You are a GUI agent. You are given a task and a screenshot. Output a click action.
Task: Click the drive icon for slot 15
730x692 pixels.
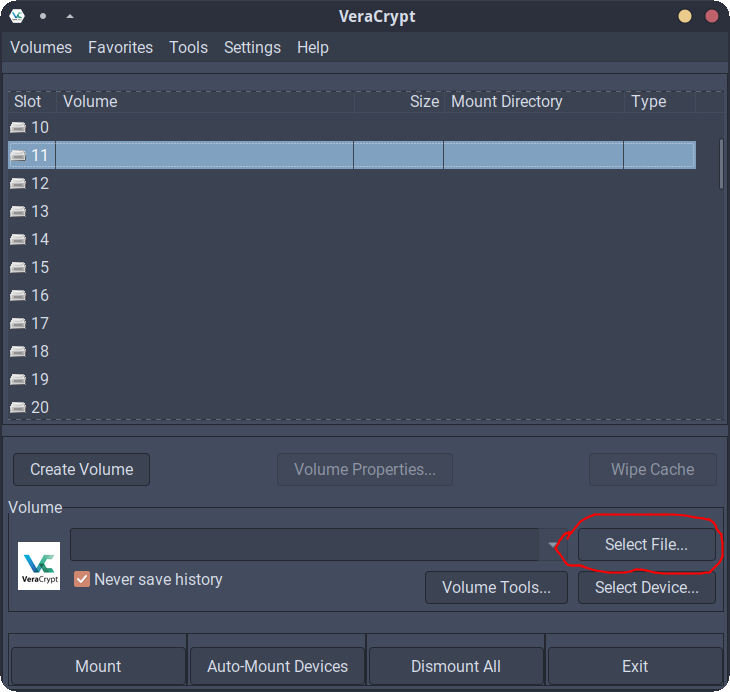pyautogui.click(x=18, y=267)
